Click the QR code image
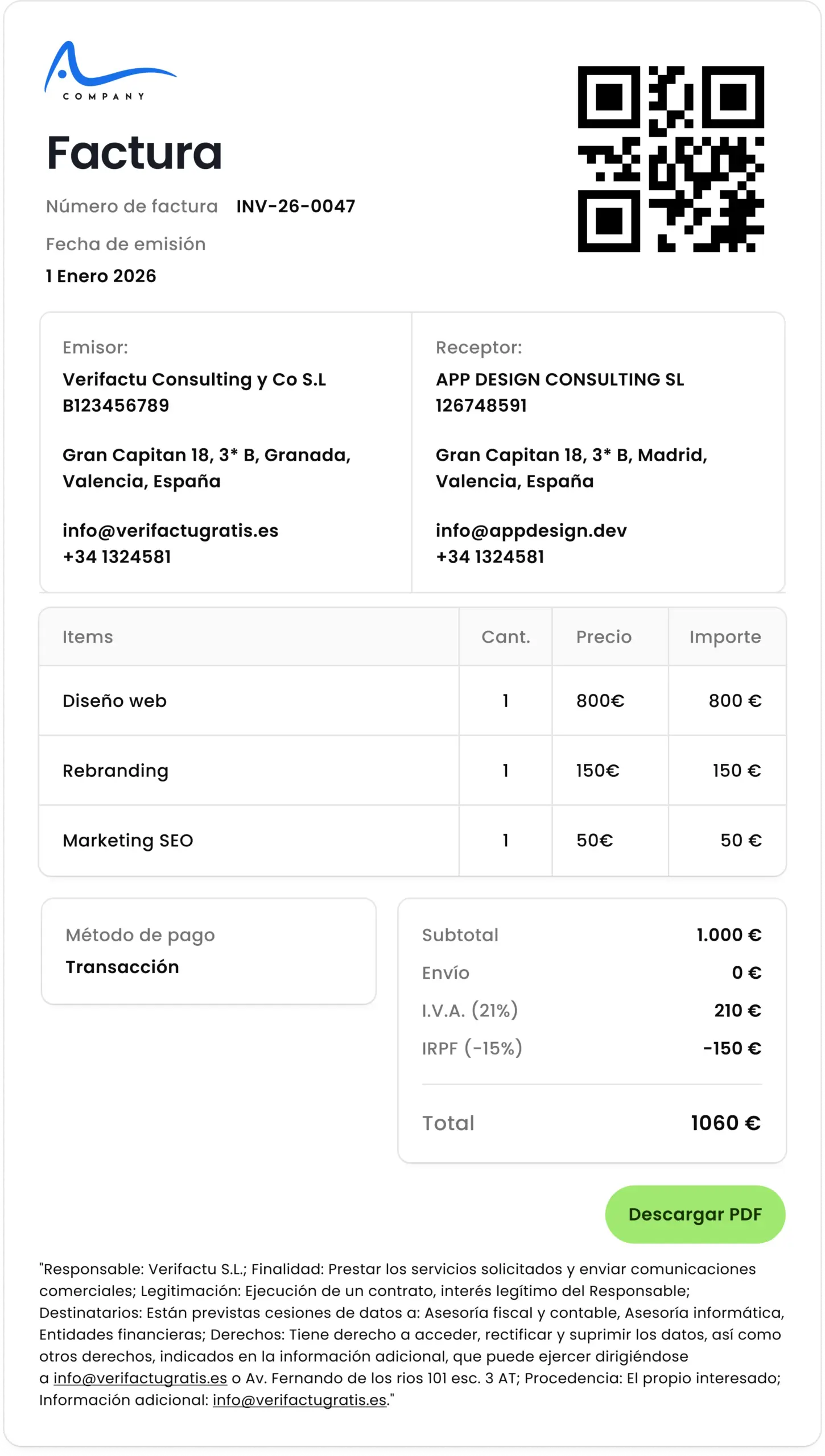Viewport: 825px width, 1456px height. point(670,159)
